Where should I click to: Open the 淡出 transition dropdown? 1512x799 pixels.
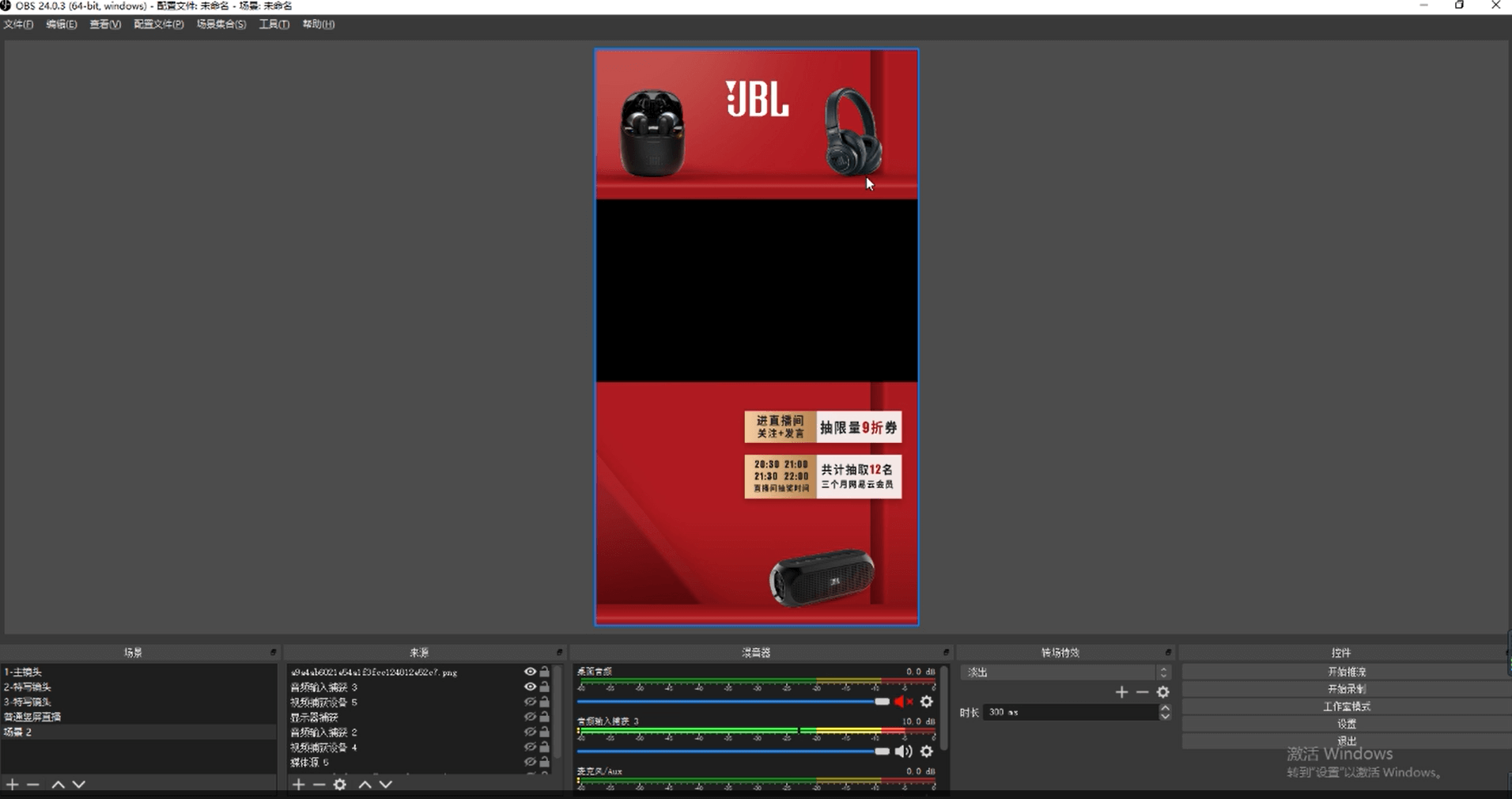(1065, 672)
